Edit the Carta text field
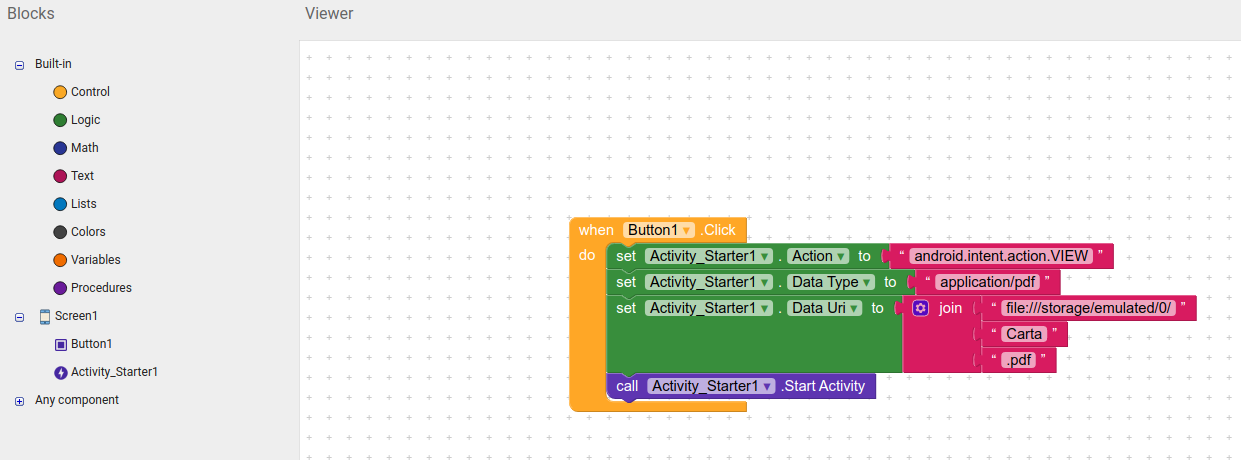The image size is (1241, 460). point(1025,334)
